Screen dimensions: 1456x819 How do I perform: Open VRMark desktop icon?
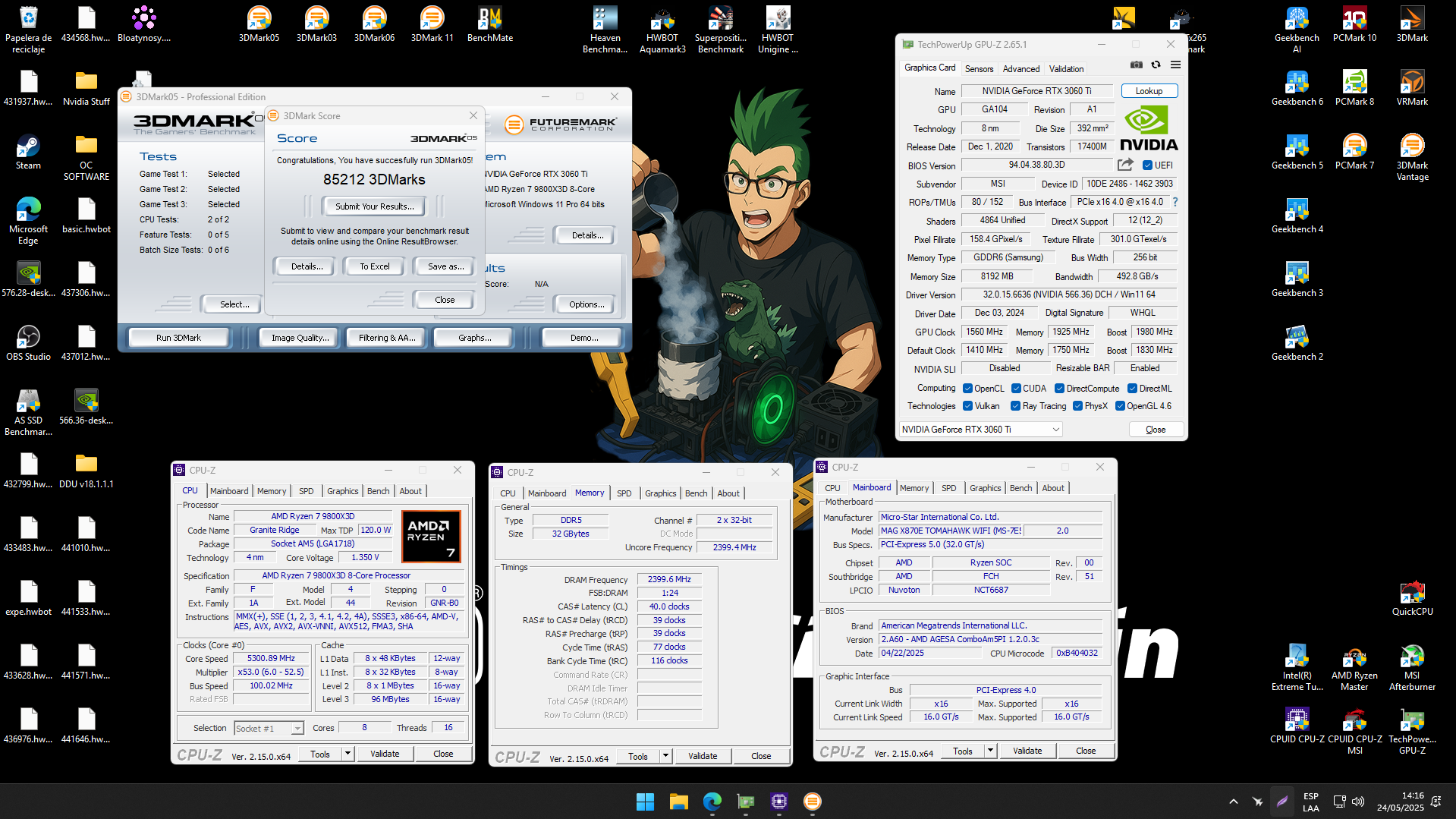1412,88
